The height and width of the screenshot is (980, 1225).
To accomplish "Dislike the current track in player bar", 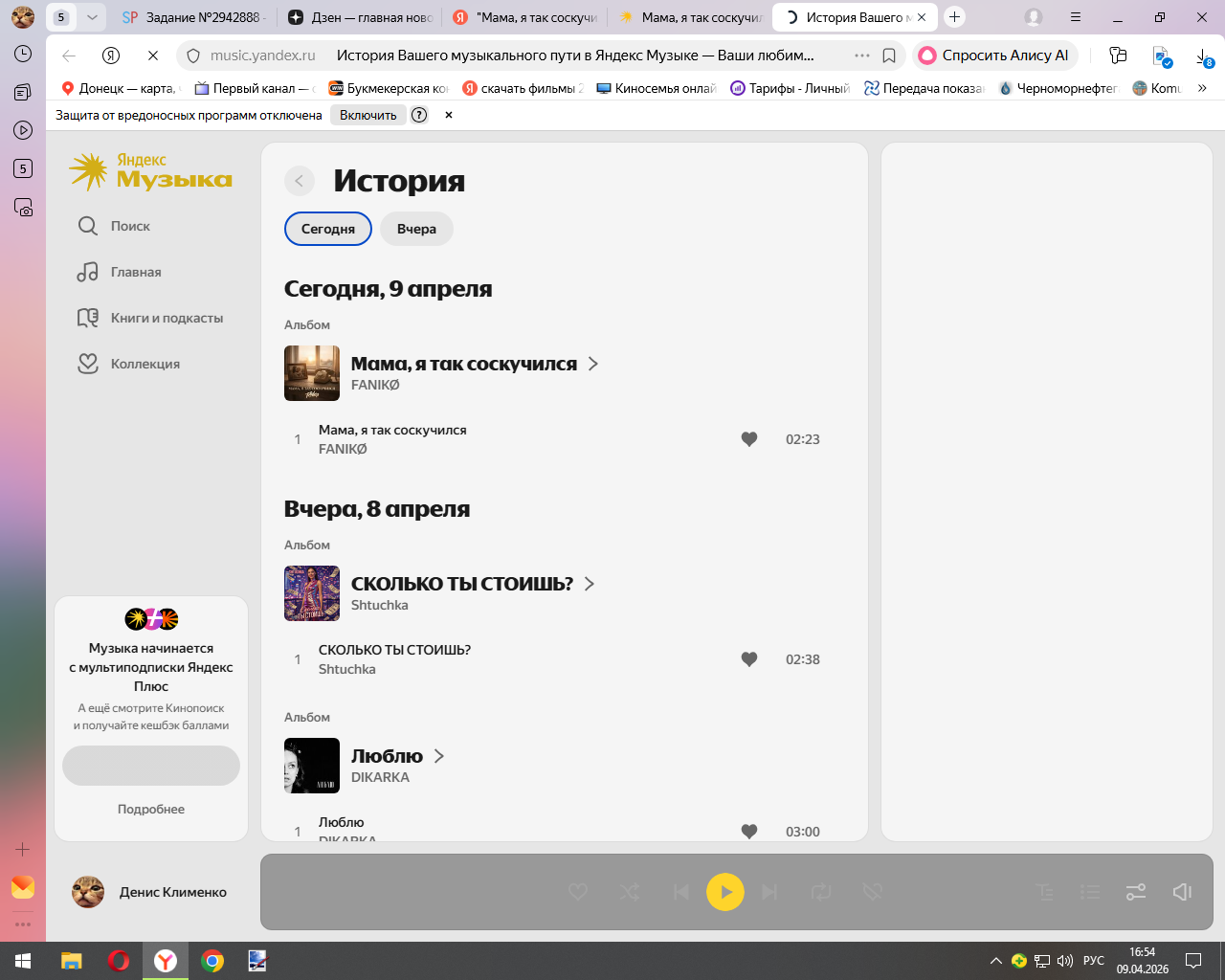I will [872, 892].
